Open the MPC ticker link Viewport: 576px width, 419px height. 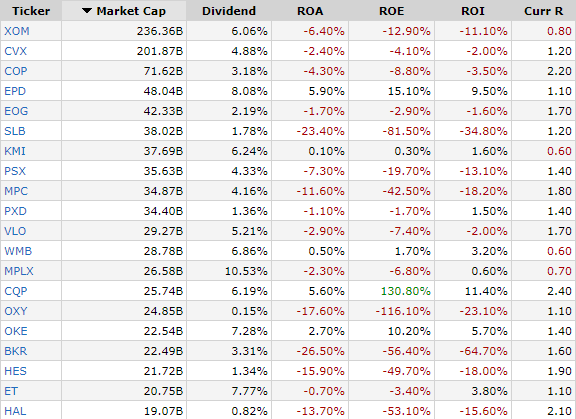click(x=16, y=191)
